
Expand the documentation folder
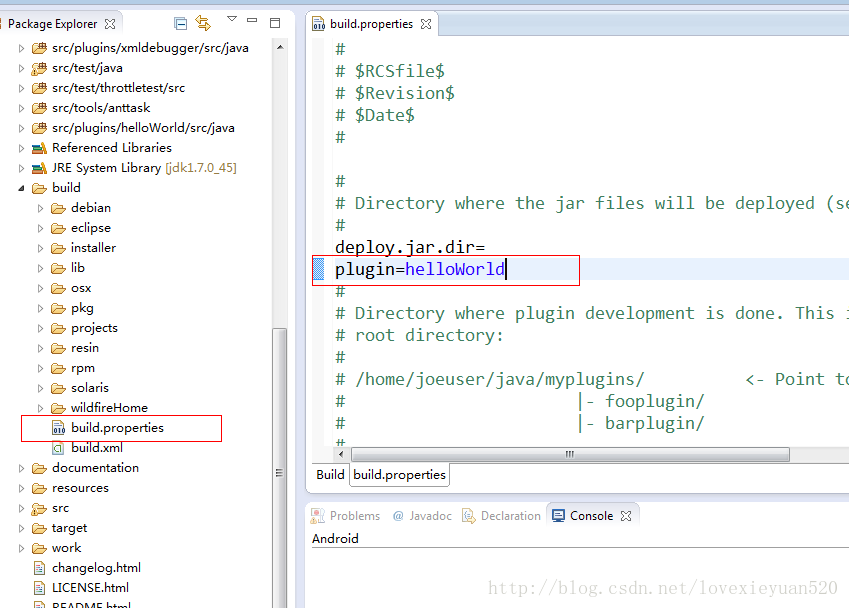click(x=21, y=468)
